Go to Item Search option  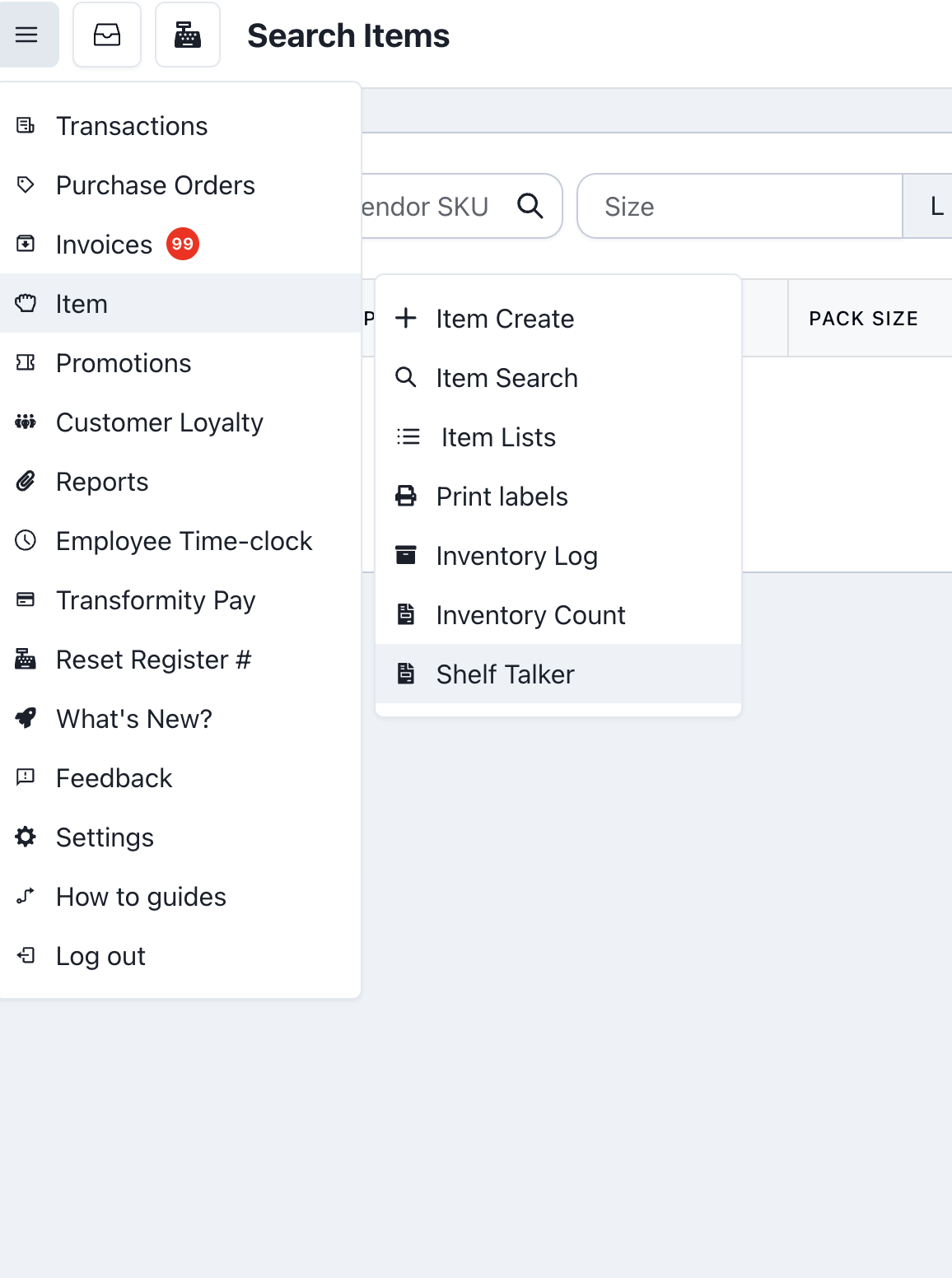(506, 378)
